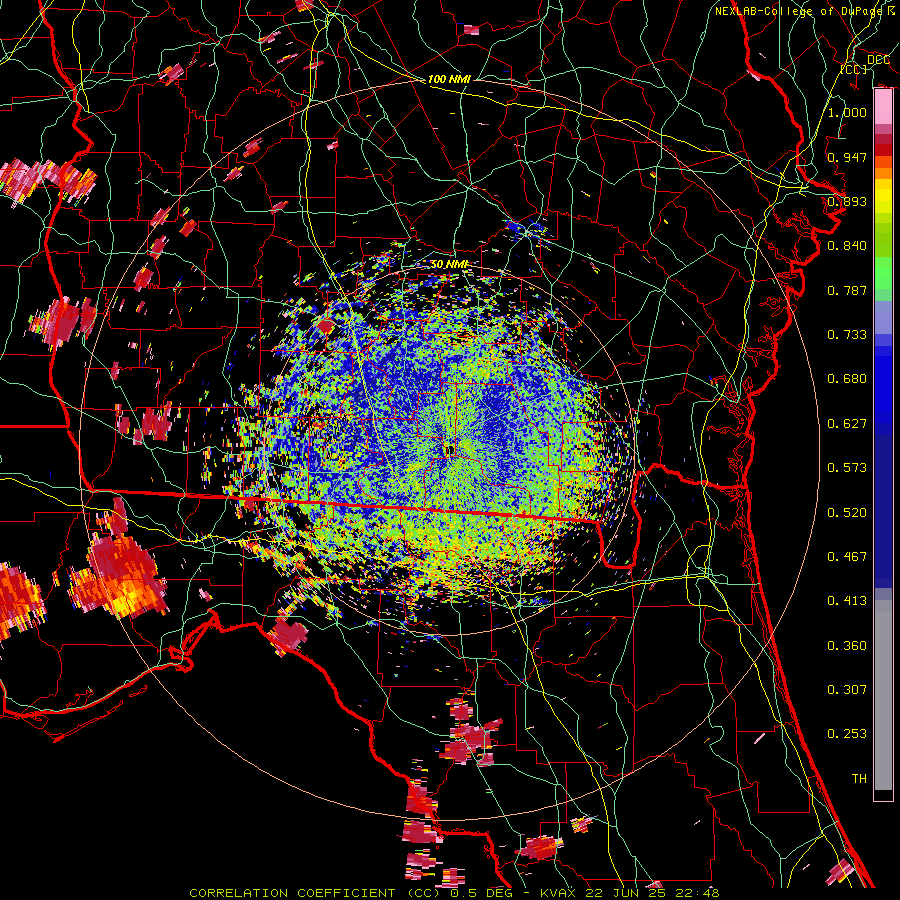Click the 0.893 legend value

(x=847, y=201)
